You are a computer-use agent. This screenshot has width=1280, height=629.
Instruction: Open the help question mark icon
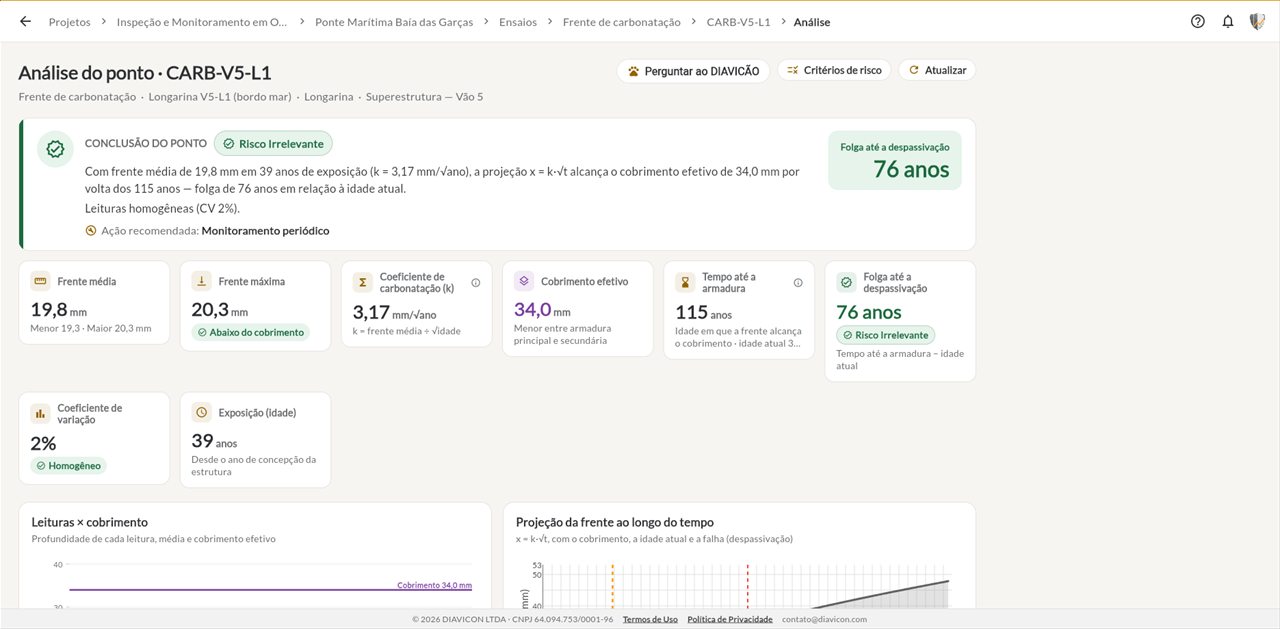click(x=1198, y=21)
